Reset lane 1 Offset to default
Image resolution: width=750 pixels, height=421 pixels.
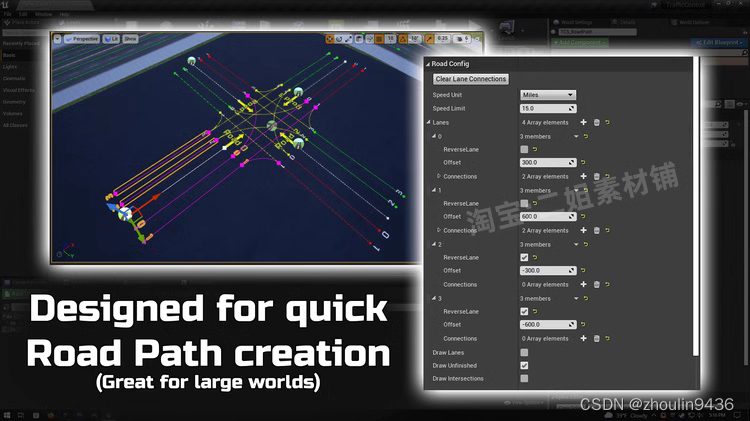[x=583, y=217]
